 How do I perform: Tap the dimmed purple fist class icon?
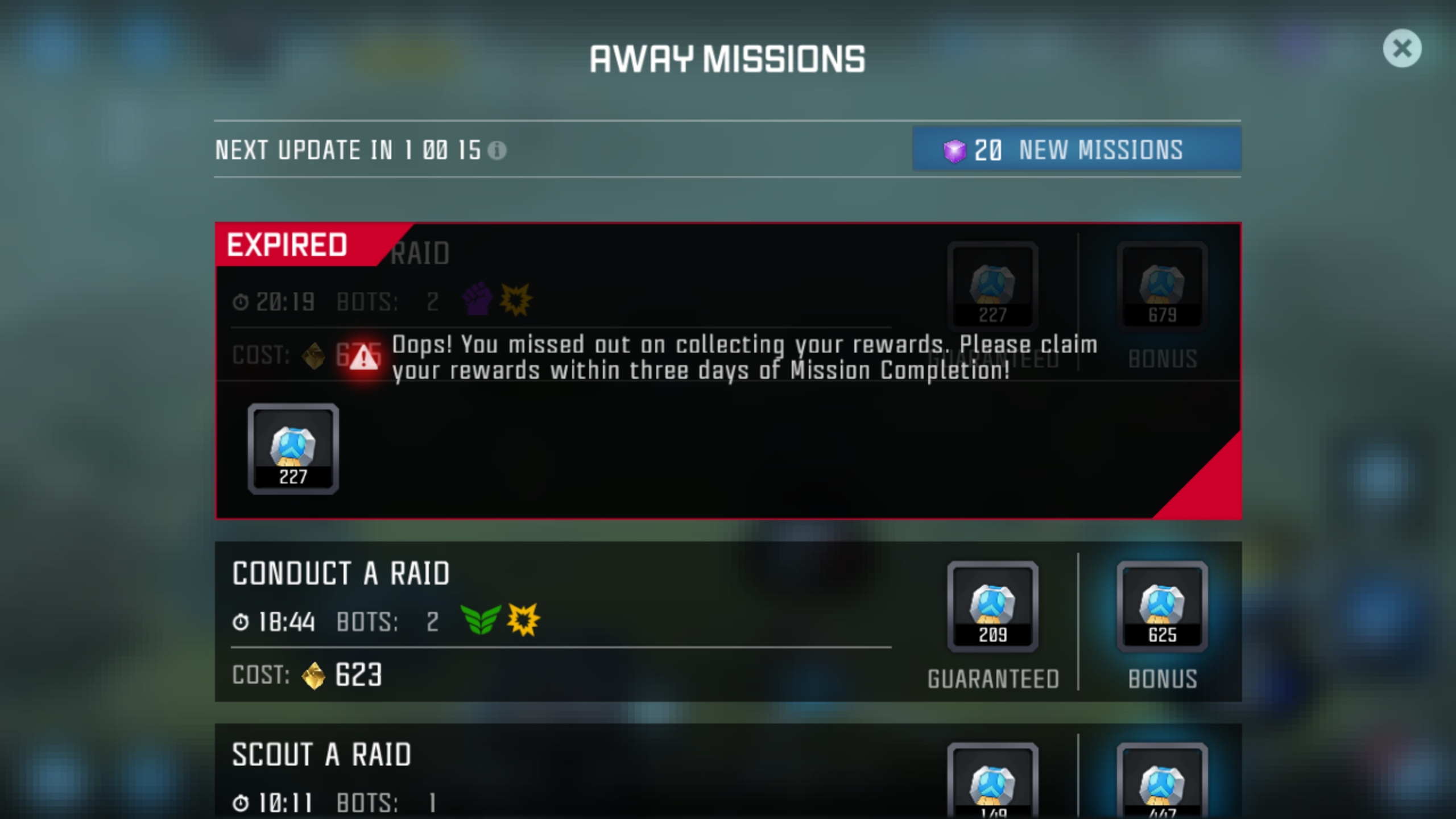tap(477, 299)
